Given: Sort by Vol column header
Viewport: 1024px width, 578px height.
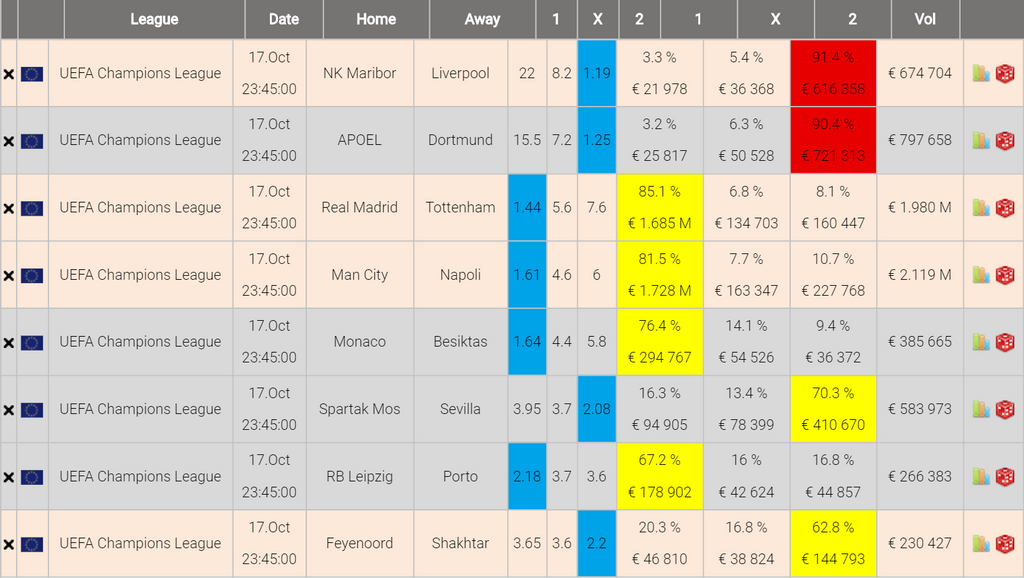Looking at the screenshot, I should click(x=925, y=19).
